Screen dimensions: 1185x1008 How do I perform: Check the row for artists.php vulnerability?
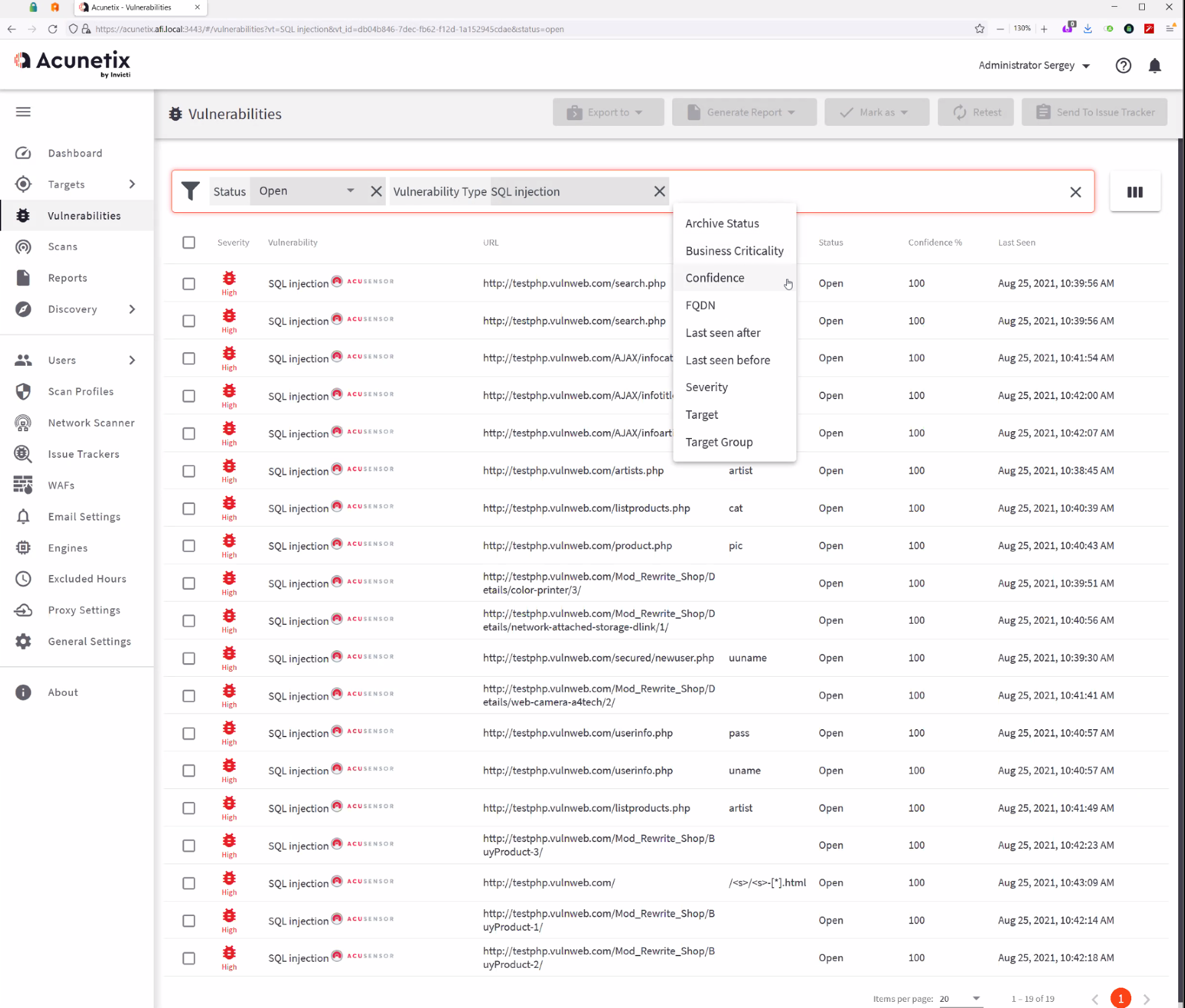click(189, 471)
